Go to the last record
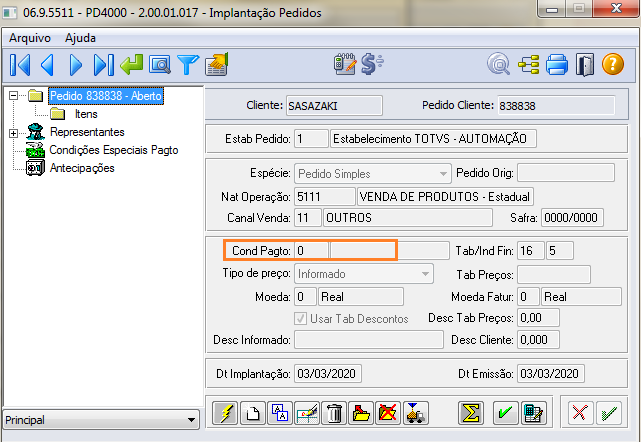 pos(103,65)
